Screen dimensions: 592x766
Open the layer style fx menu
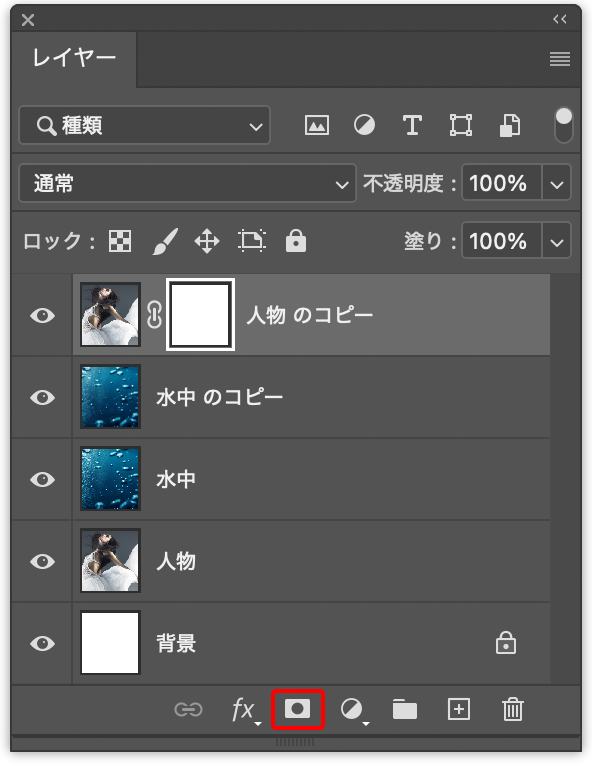pos(246,710)
